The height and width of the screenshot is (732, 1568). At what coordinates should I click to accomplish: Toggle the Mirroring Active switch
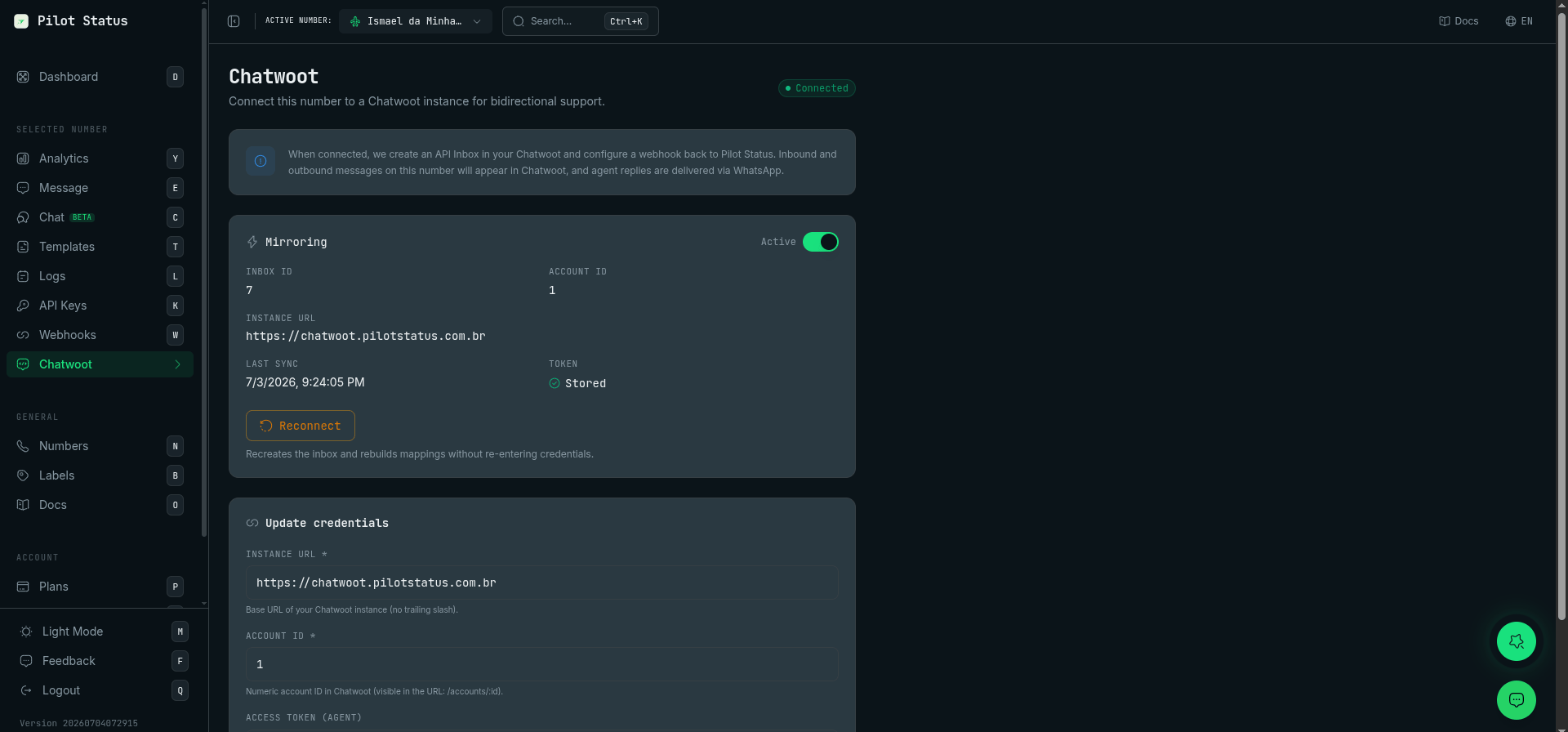click(x=821, y=242)
